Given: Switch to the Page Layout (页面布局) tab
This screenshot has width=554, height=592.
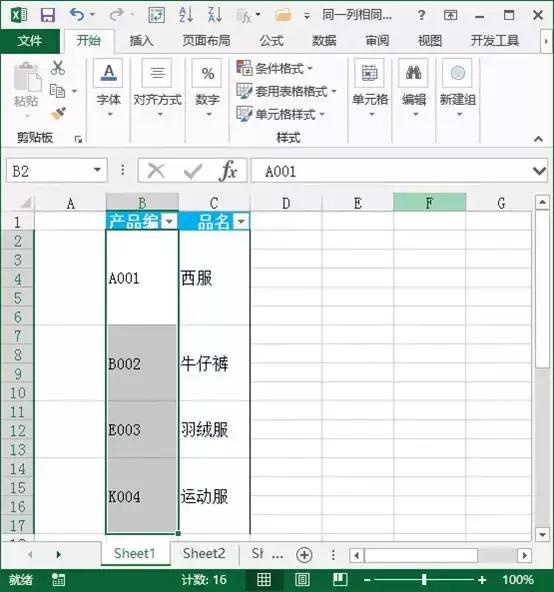Looking at the screenshot, I should tap(206, 41).
